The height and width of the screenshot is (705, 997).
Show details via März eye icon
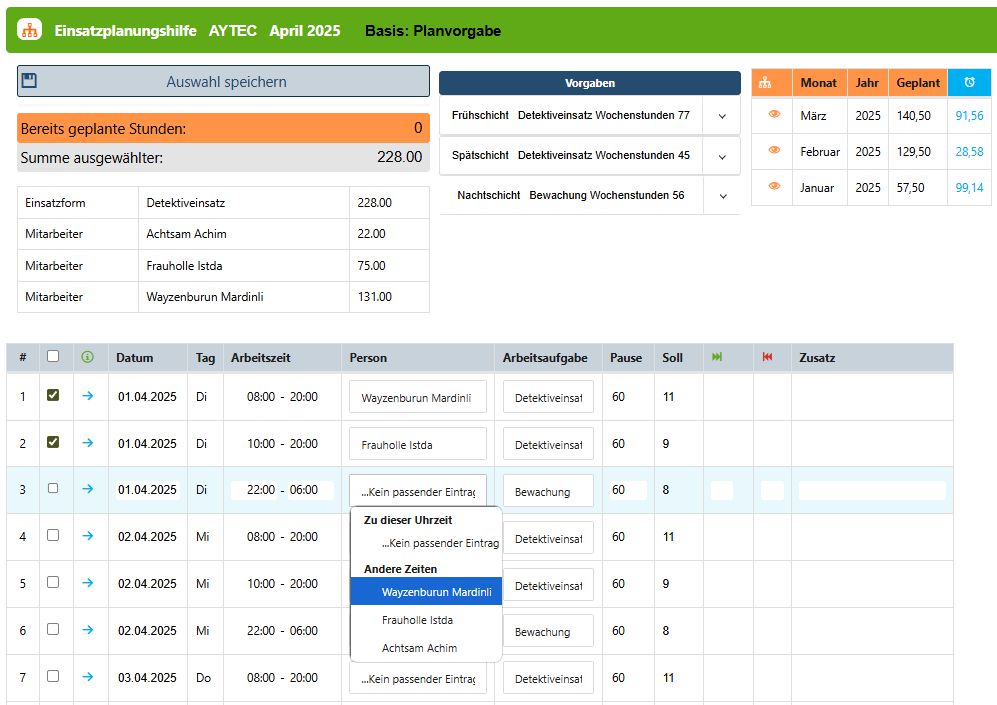774,114
